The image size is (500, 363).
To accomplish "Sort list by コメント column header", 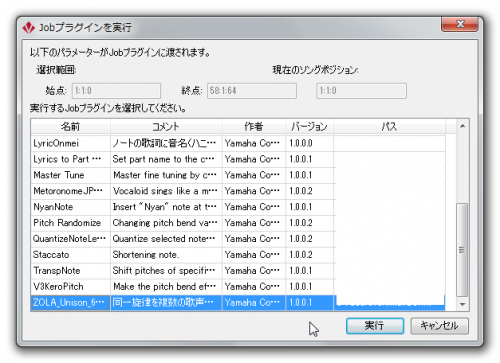I will [166, 127].
